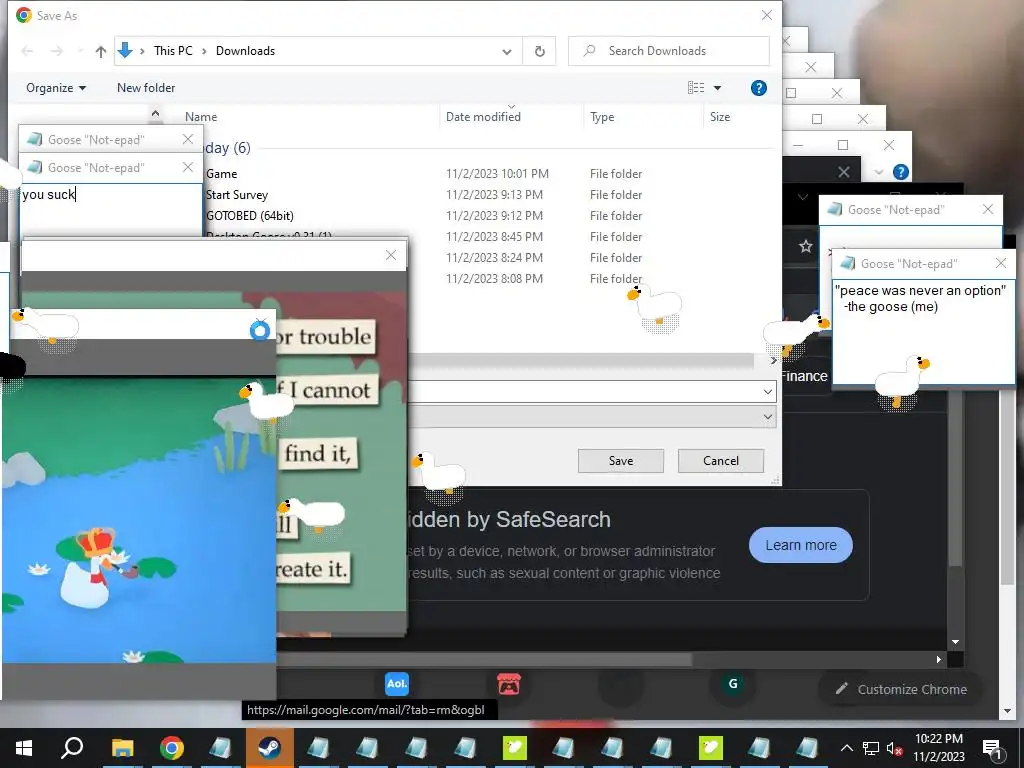The width and height of the screenshot is (1024, 768).
Task: Open the notification center icon
Action: (992, 748)
